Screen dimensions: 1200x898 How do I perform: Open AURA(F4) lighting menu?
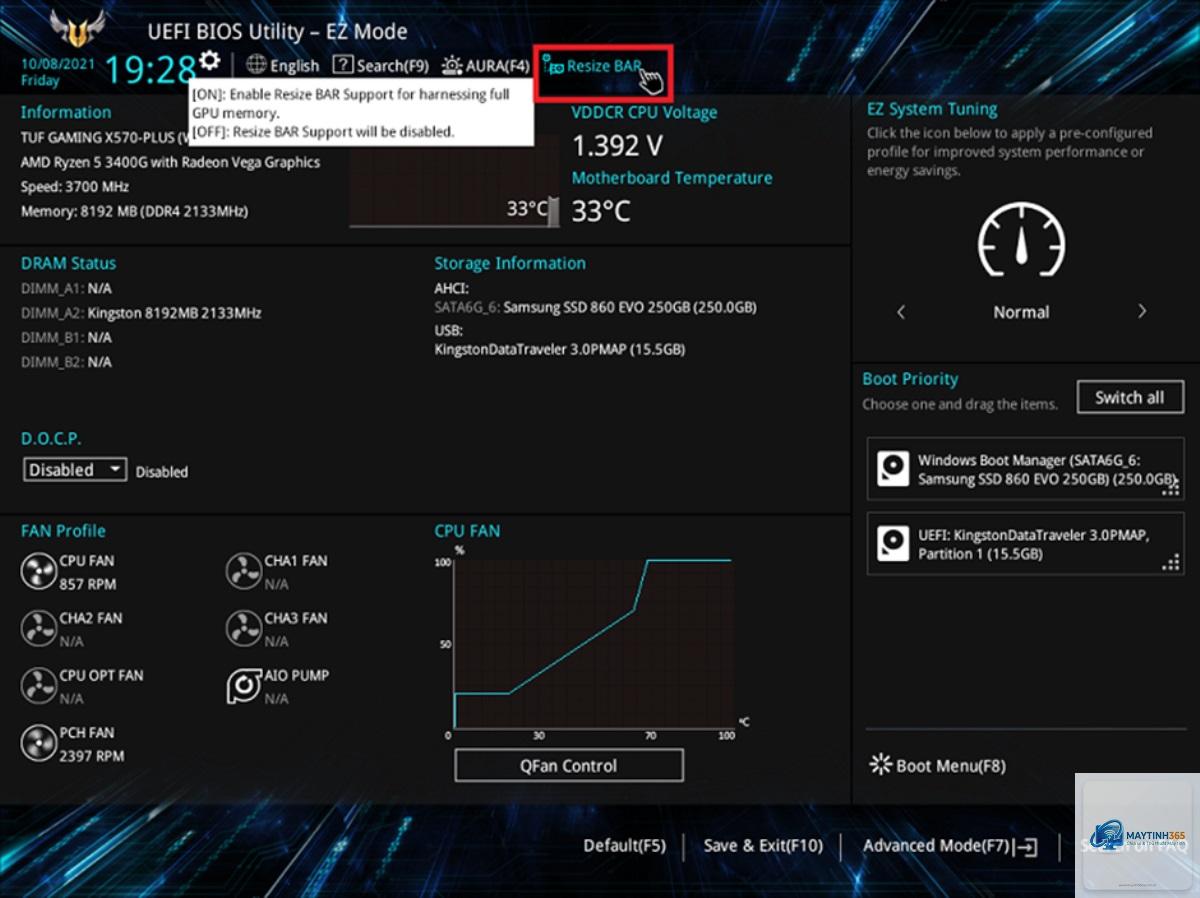click(x=485, y=66)
